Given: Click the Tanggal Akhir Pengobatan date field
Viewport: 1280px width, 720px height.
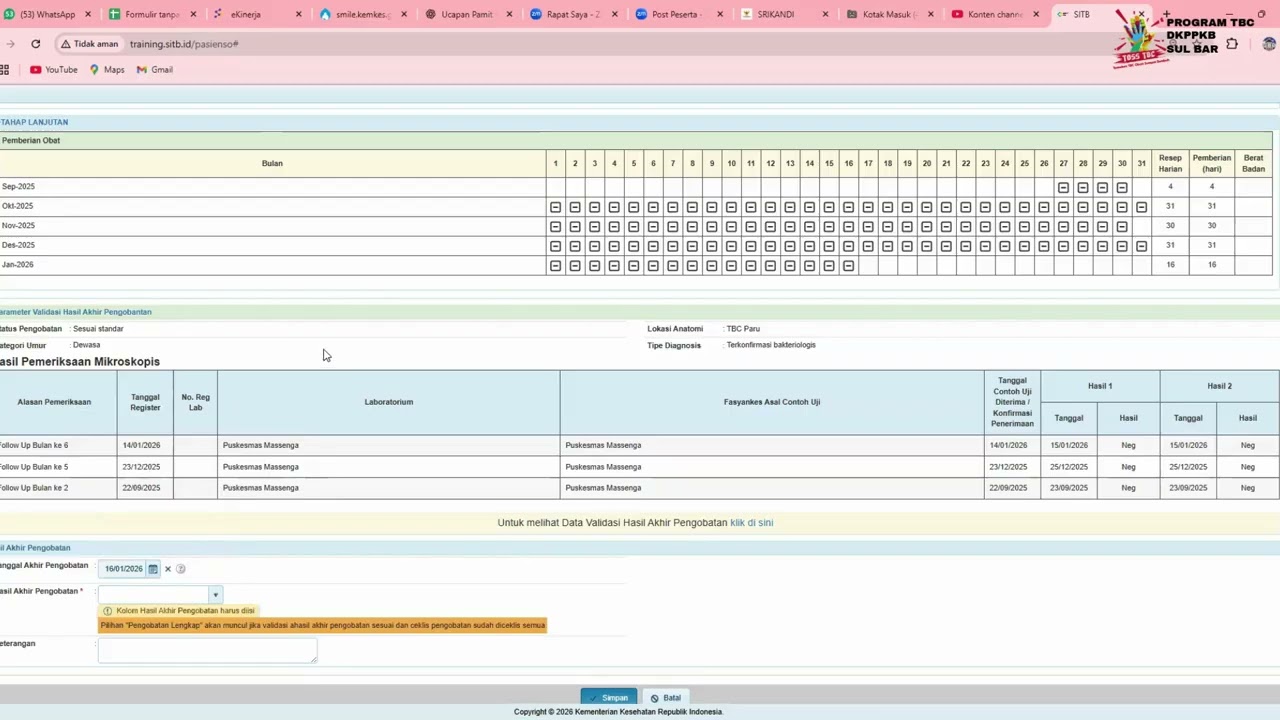Looking at the screenshot, I should click(x=123, y=569).
